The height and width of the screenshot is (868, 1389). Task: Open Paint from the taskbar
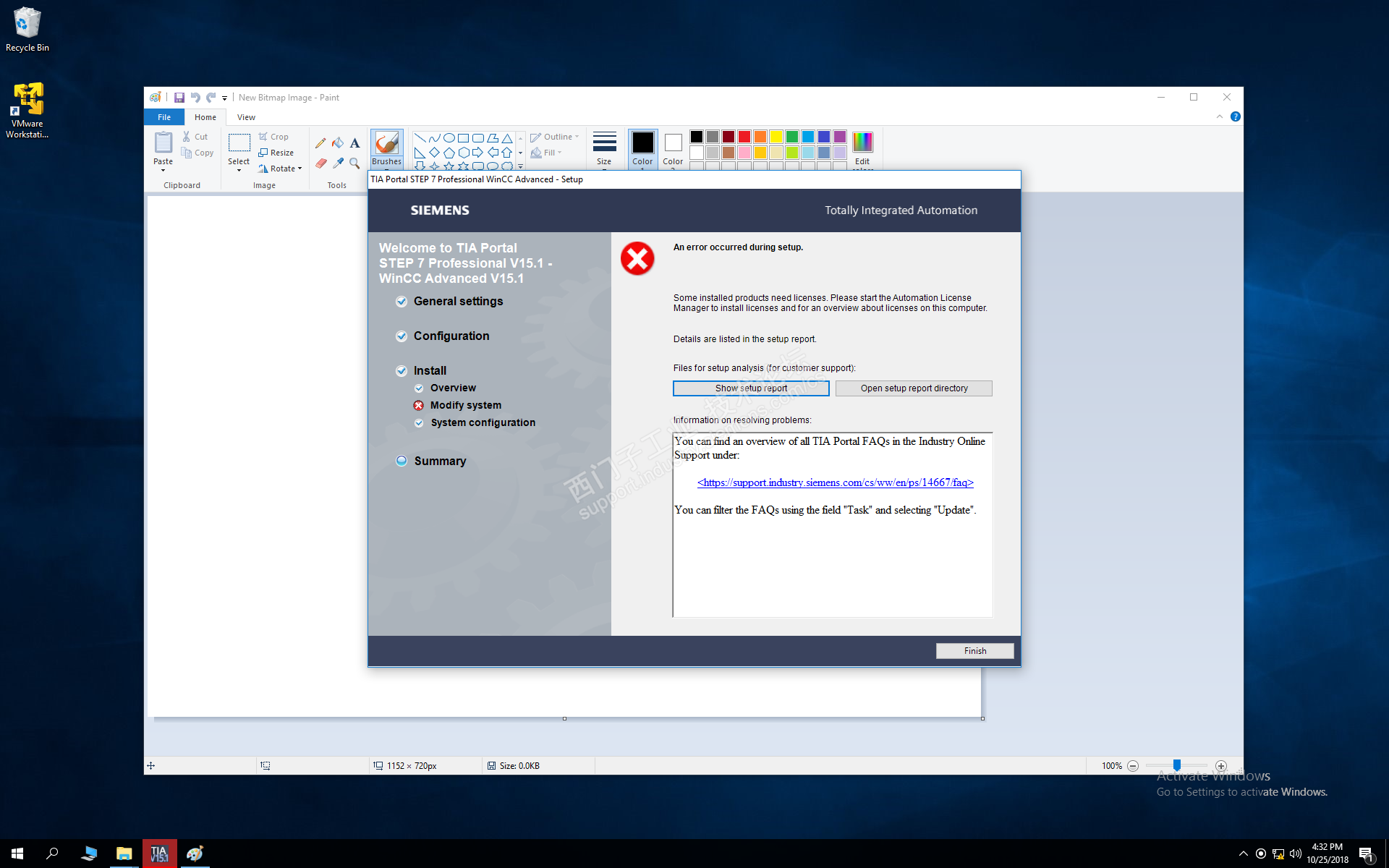point(195,854)
